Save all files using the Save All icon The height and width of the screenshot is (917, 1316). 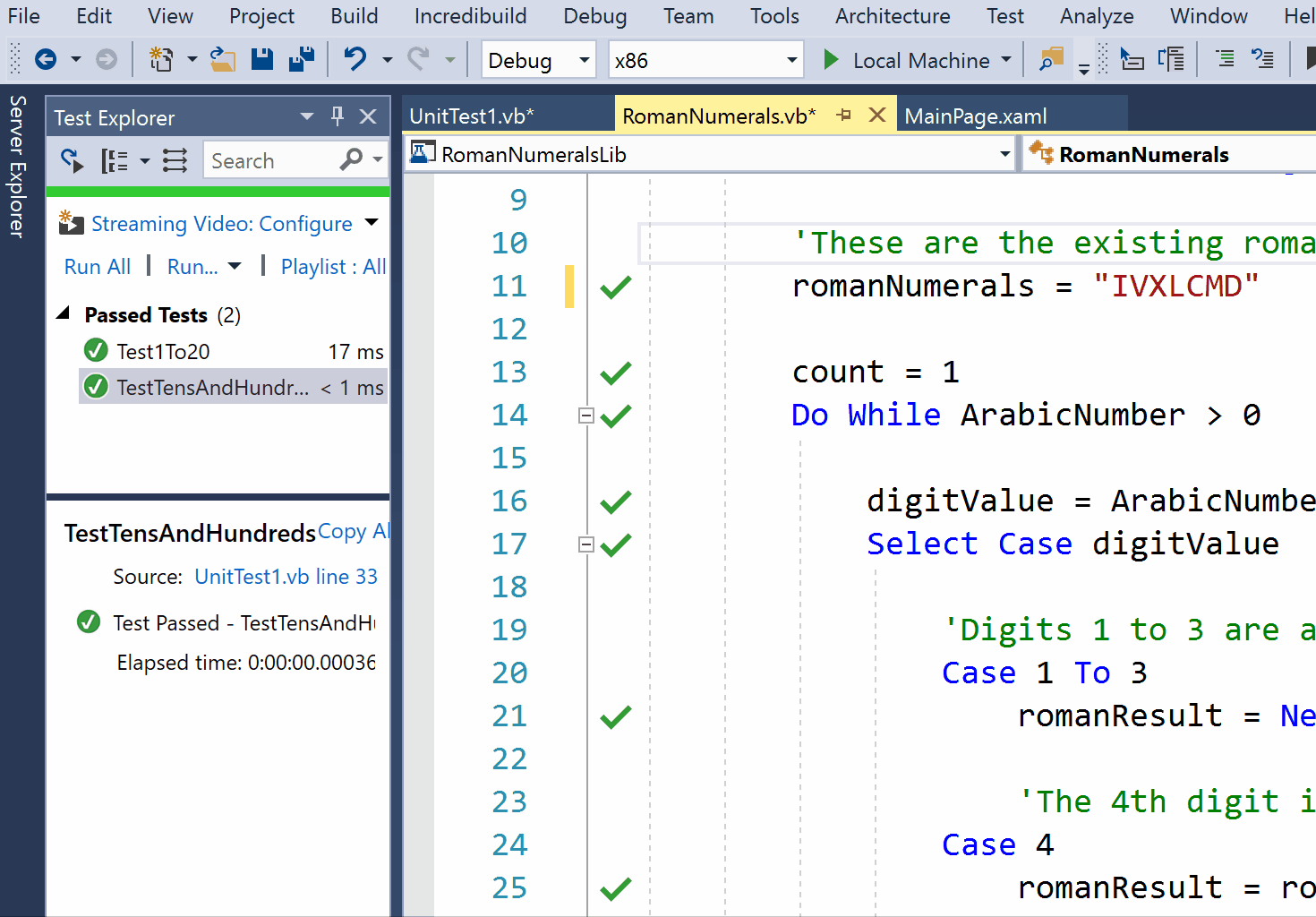(302, 59)
